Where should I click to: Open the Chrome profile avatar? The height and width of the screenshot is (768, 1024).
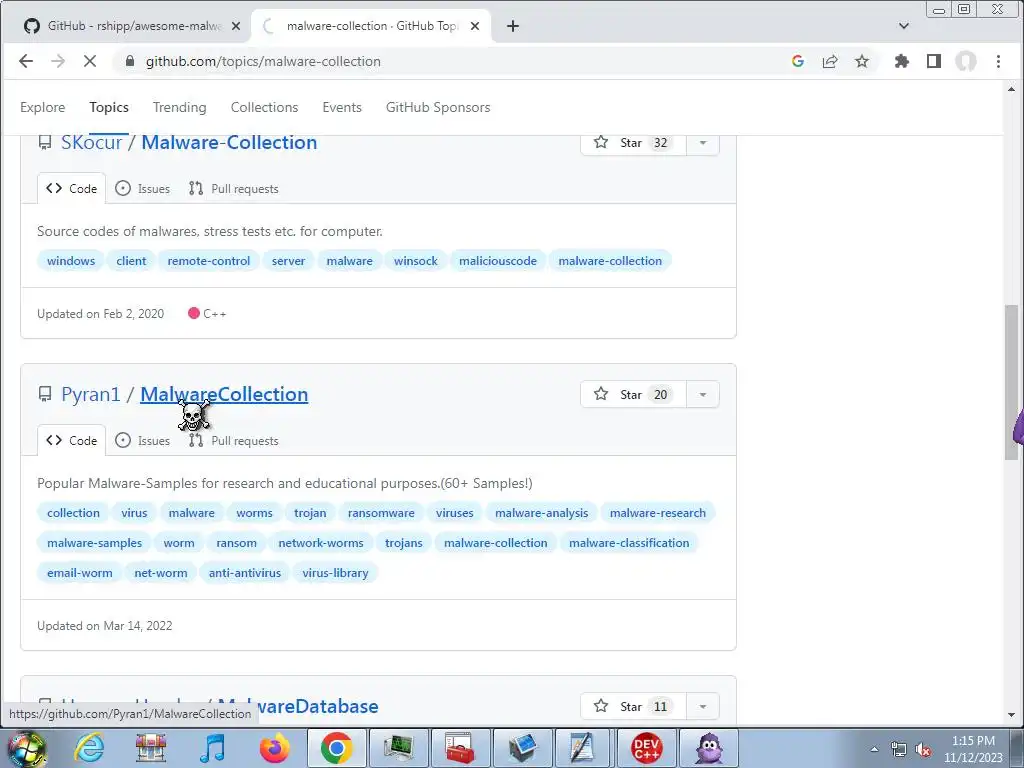coord(966,61)
